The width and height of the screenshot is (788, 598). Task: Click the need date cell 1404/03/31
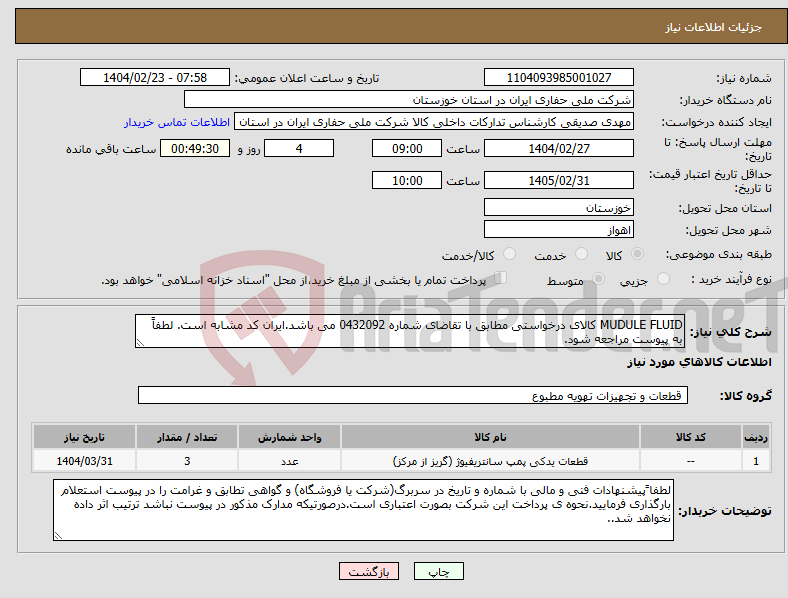84,461
